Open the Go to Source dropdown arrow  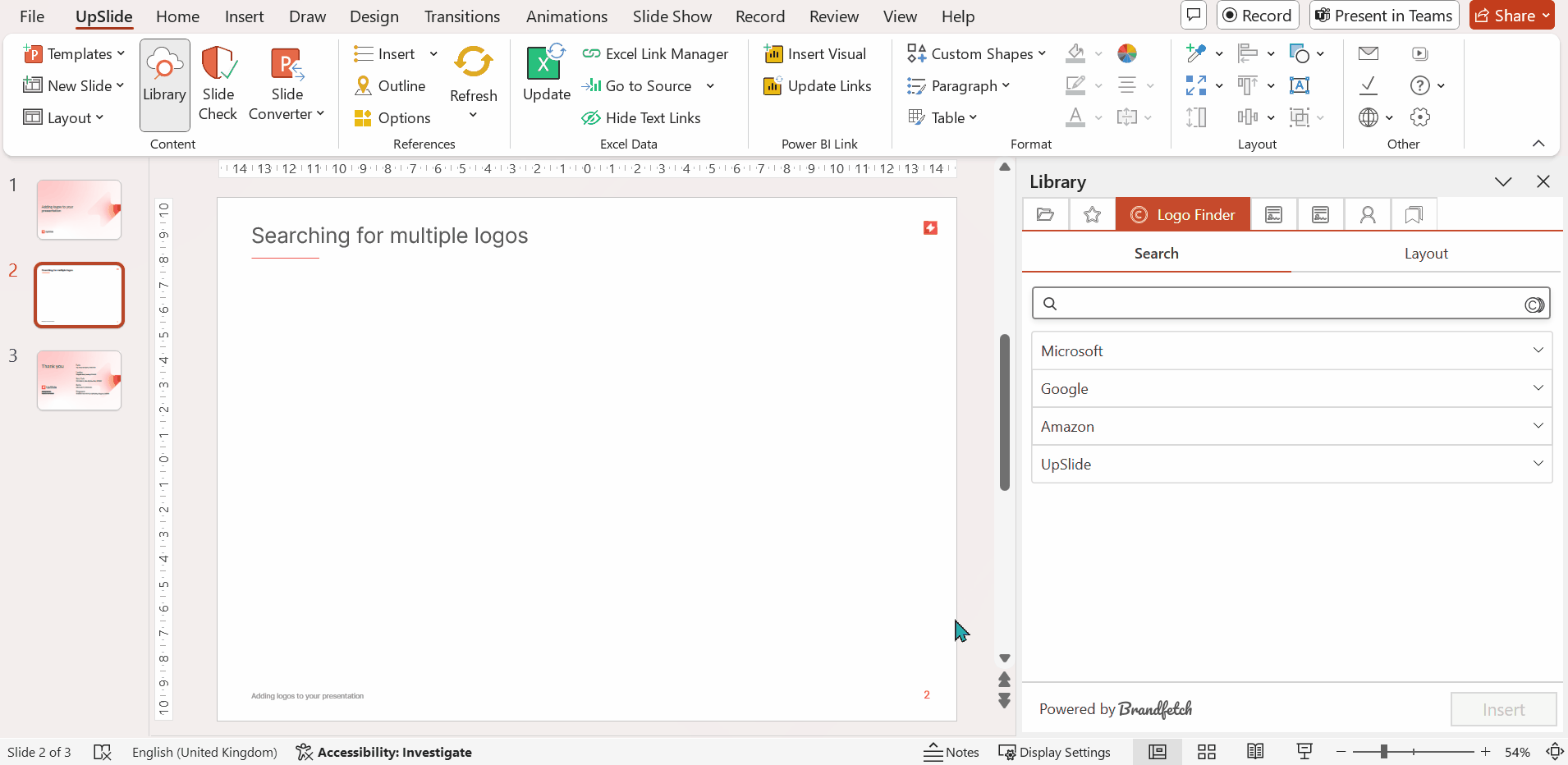[x=710, y=86]
